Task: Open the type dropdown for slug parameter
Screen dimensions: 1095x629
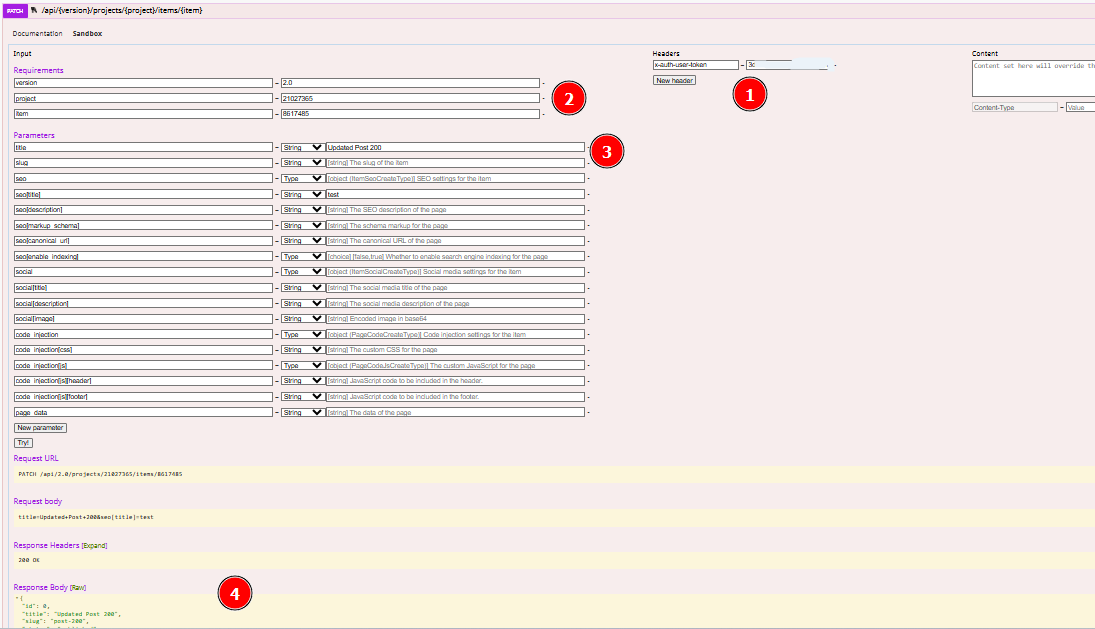Action: pos(302,163)
